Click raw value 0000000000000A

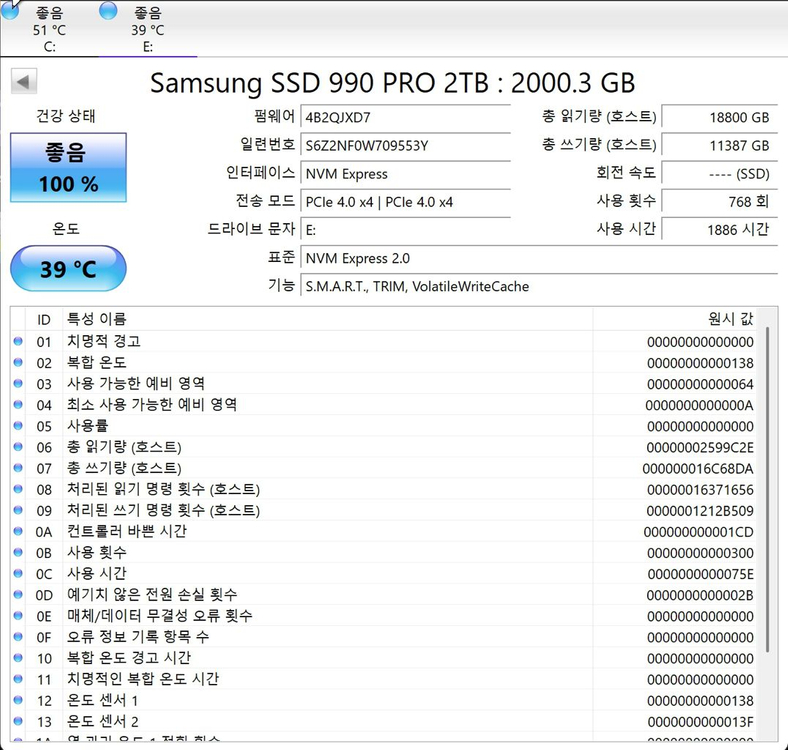[699, 405]
